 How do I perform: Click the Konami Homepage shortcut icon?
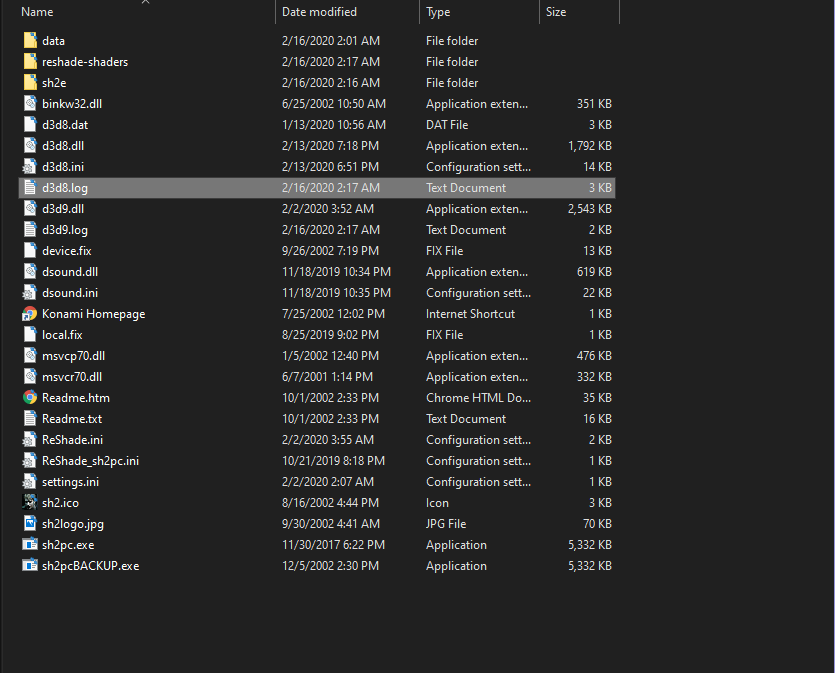(30, 314)
